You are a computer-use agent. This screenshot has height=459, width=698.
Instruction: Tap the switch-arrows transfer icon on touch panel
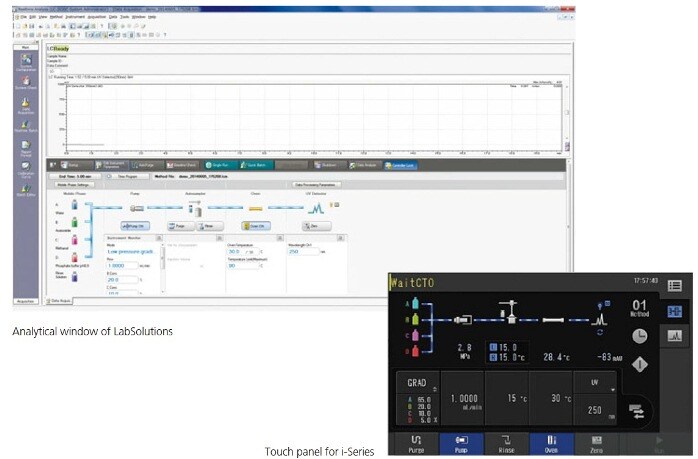(637, 411)
